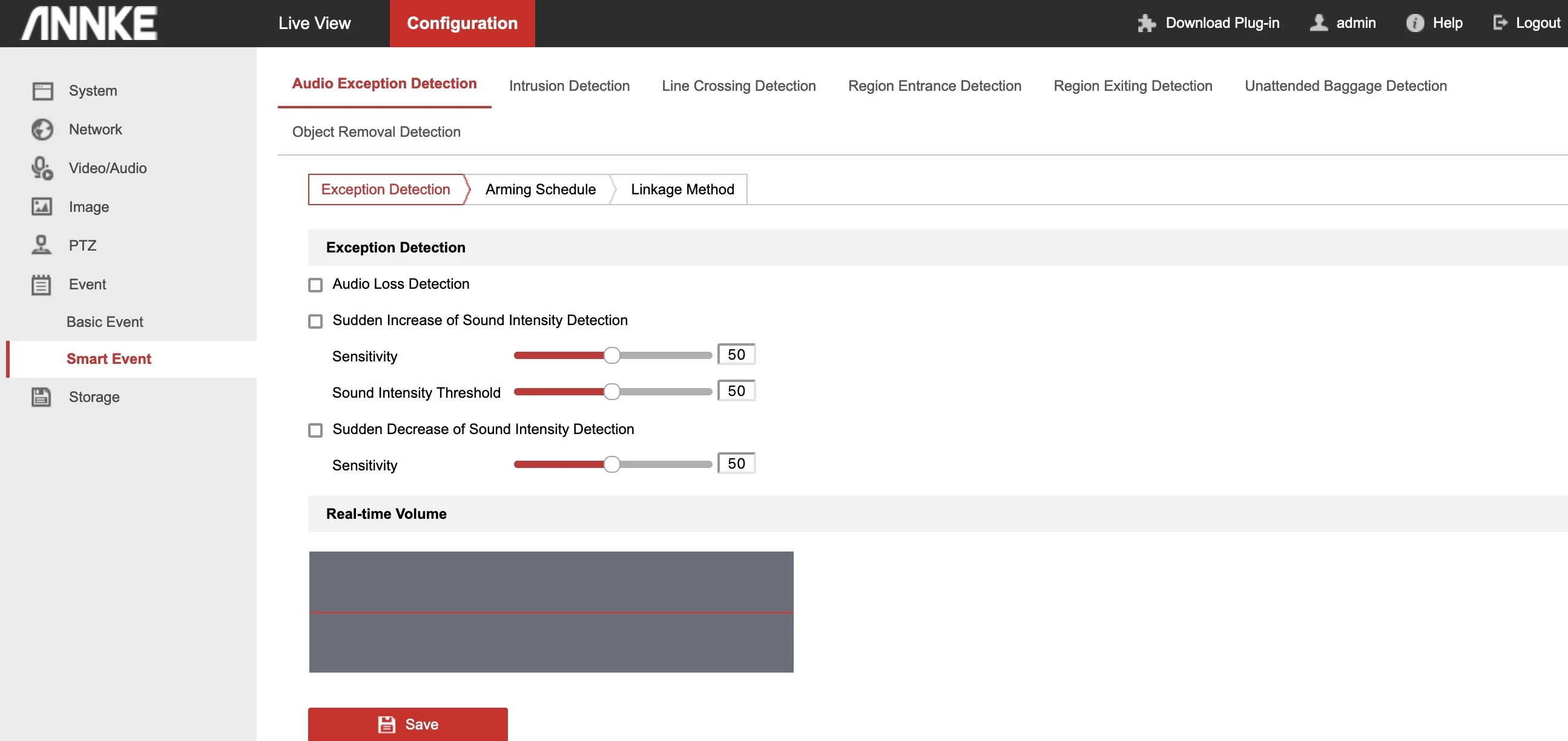The height and width of the screenshot is (741, 1568).
Task: Enable Audio Loss Detection checkbox
Action: [315, 285]
